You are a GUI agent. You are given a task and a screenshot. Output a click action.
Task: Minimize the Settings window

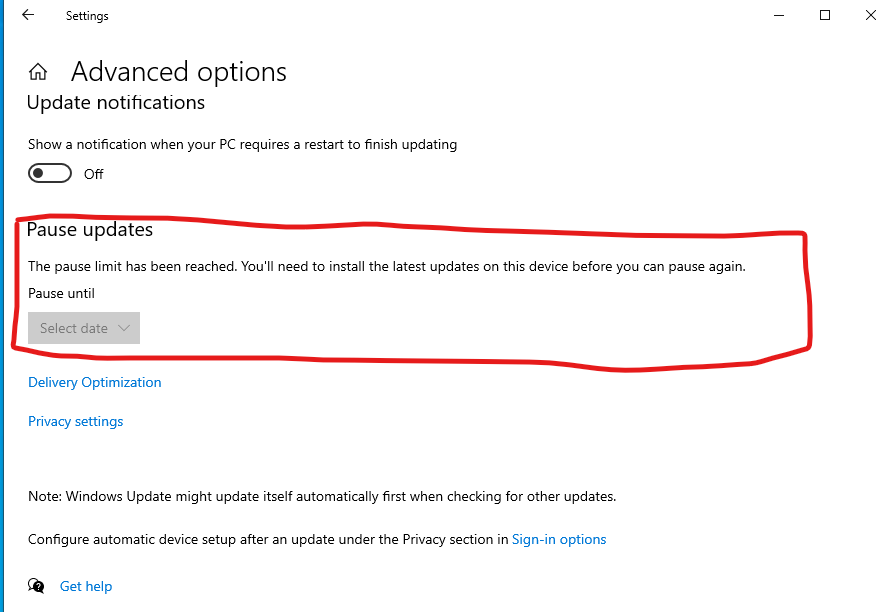779,15
